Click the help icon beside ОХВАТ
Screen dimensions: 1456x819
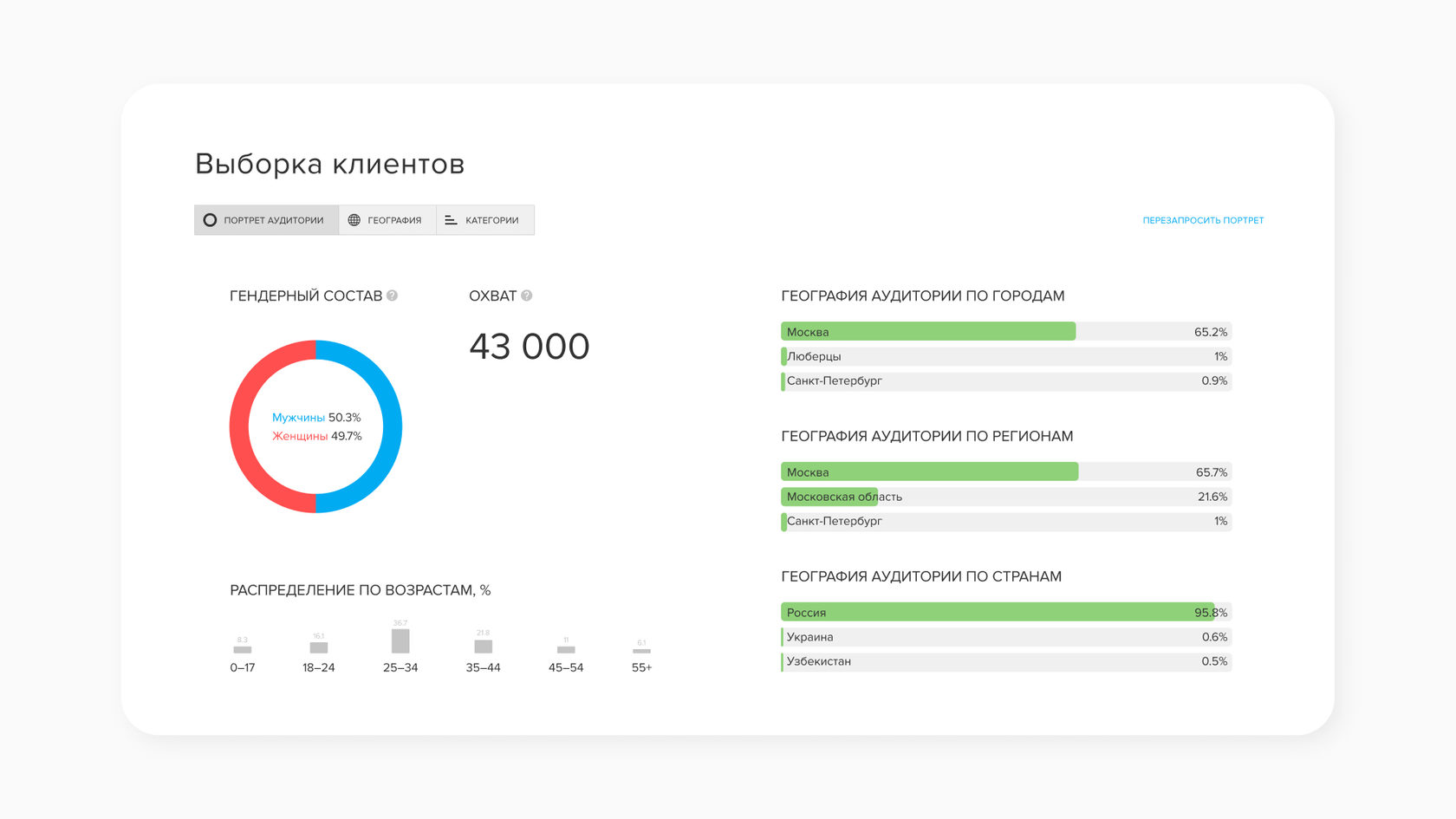(526, 296)
